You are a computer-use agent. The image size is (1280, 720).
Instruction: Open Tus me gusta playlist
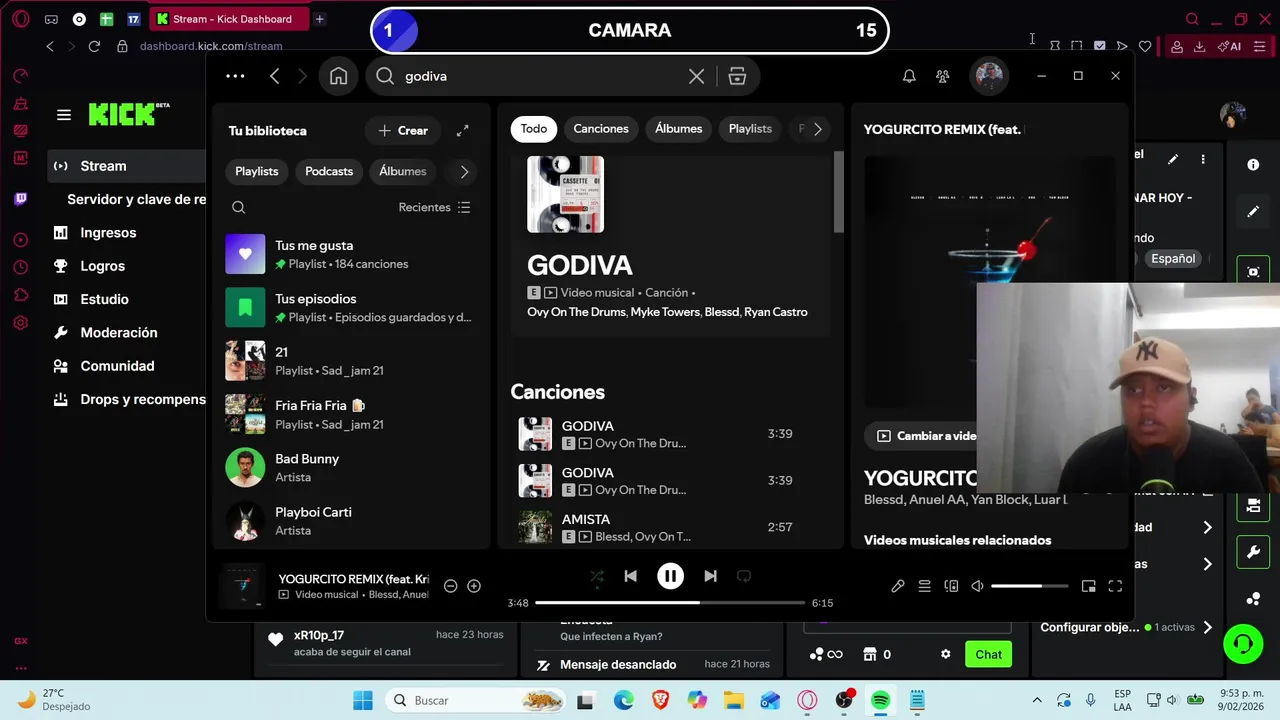[350, 254]
